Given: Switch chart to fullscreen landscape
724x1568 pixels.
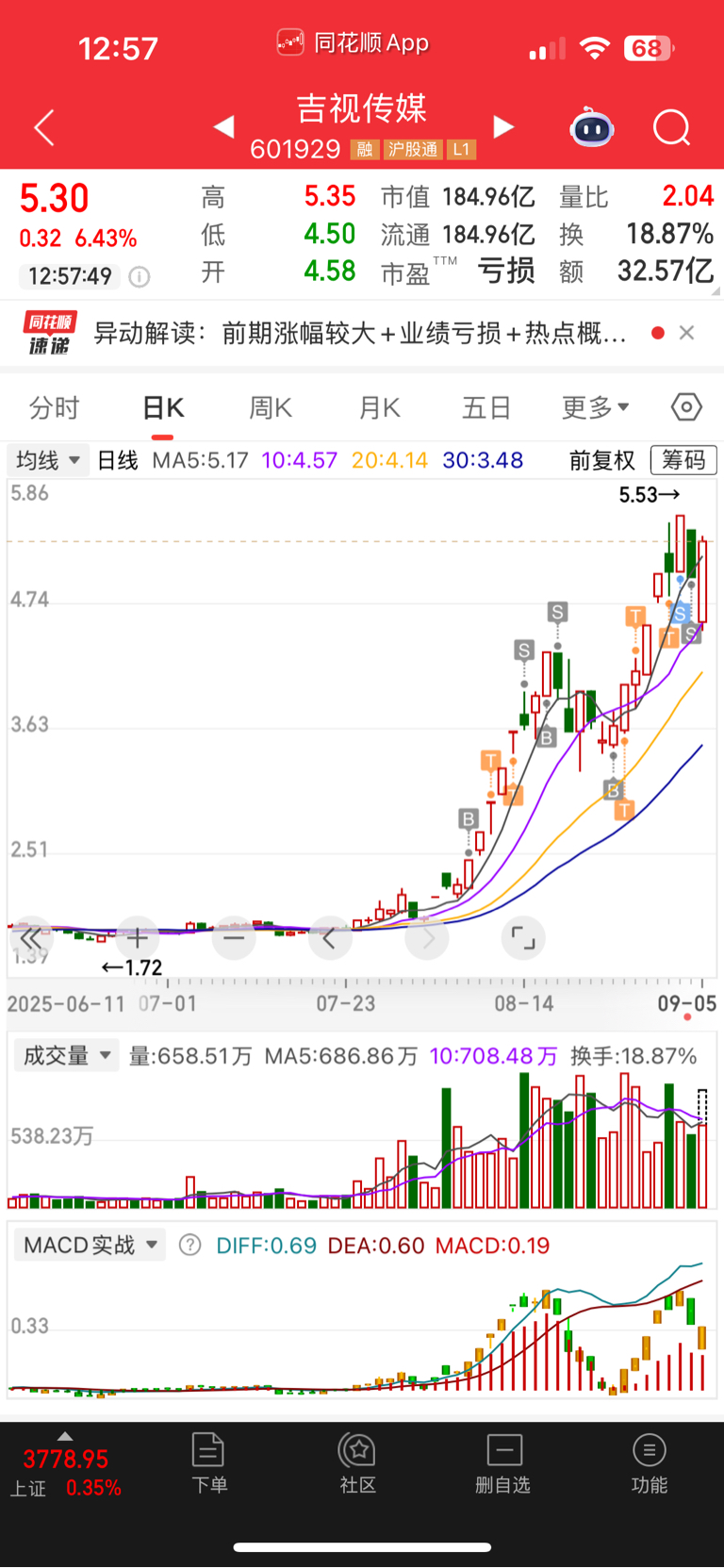Looking at the screenshot, I should (523, 938).
